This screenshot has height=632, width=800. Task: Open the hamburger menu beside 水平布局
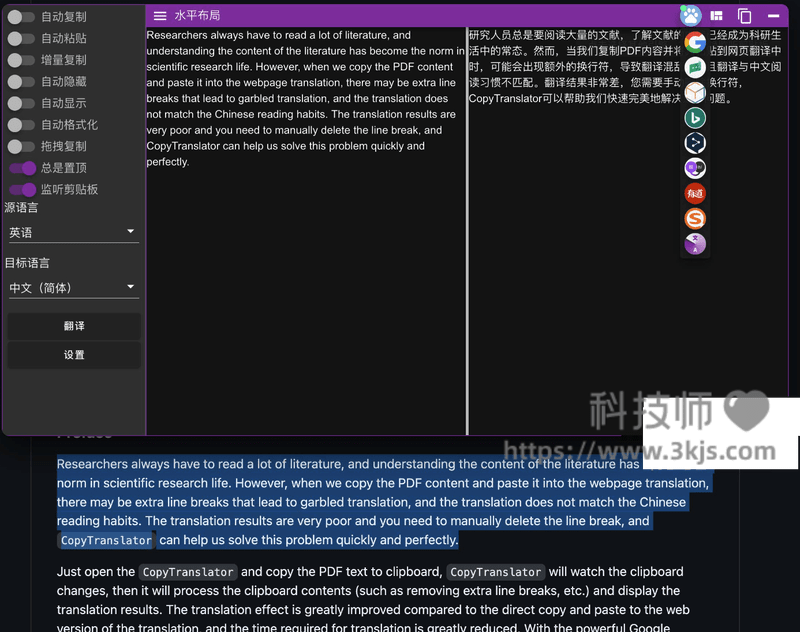click(x=160, y=16)
